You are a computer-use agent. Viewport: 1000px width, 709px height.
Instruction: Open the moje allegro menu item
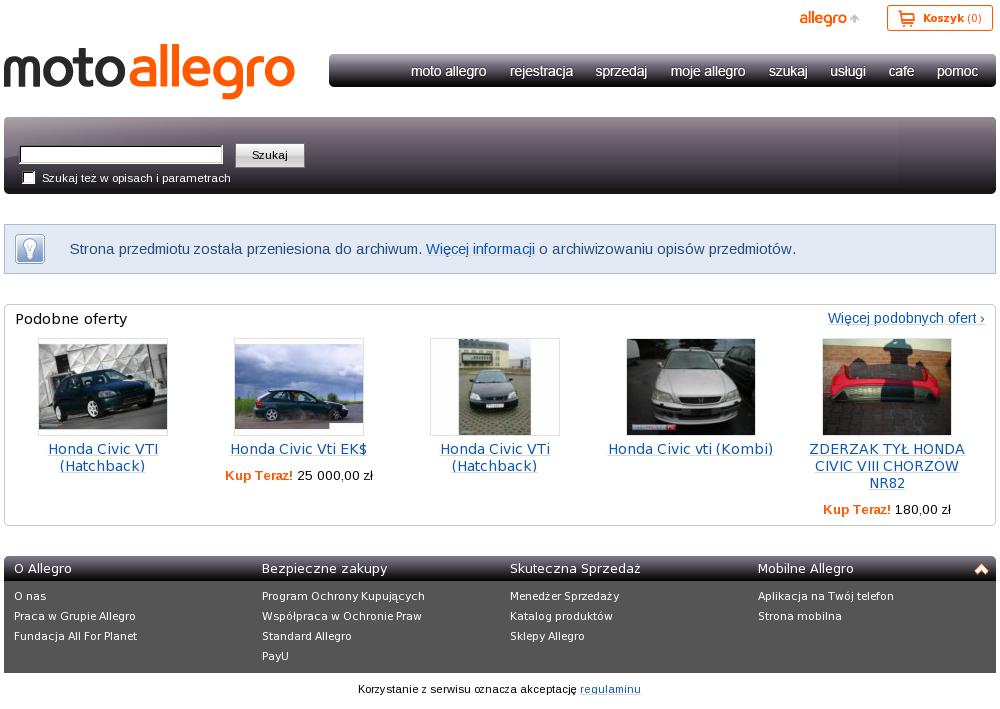pyautogui.click(x=708, y=71)
